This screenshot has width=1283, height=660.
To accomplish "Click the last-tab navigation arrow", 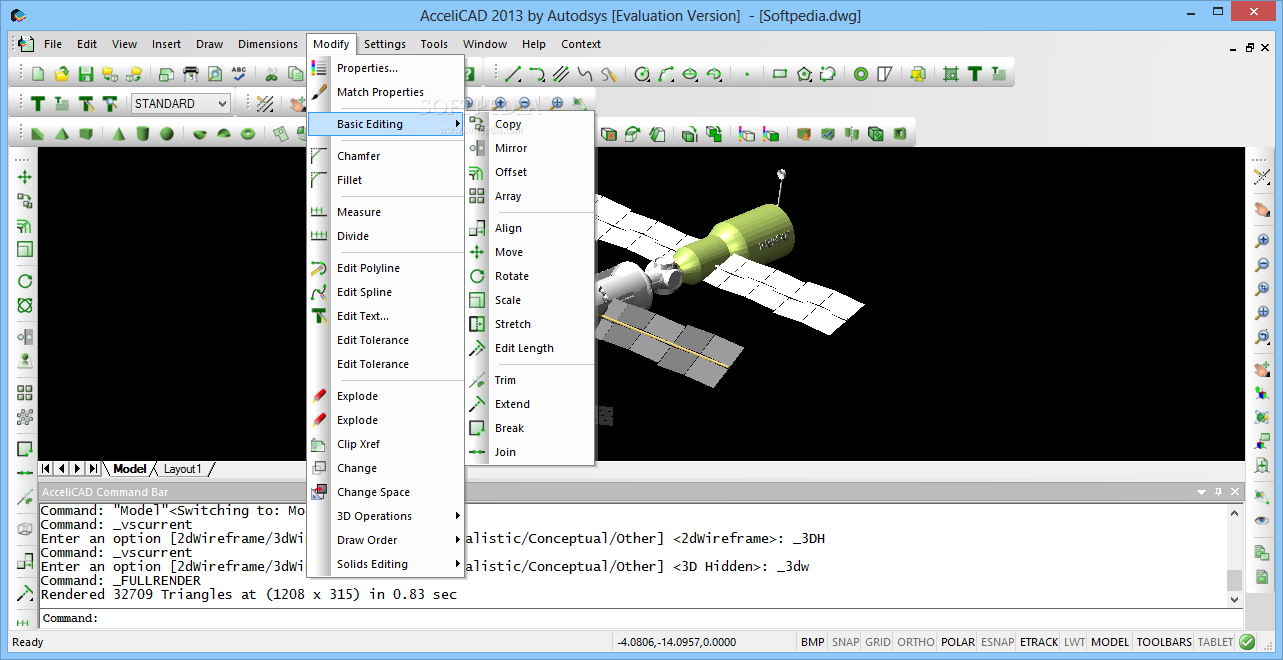I will [x=93, y=468].
